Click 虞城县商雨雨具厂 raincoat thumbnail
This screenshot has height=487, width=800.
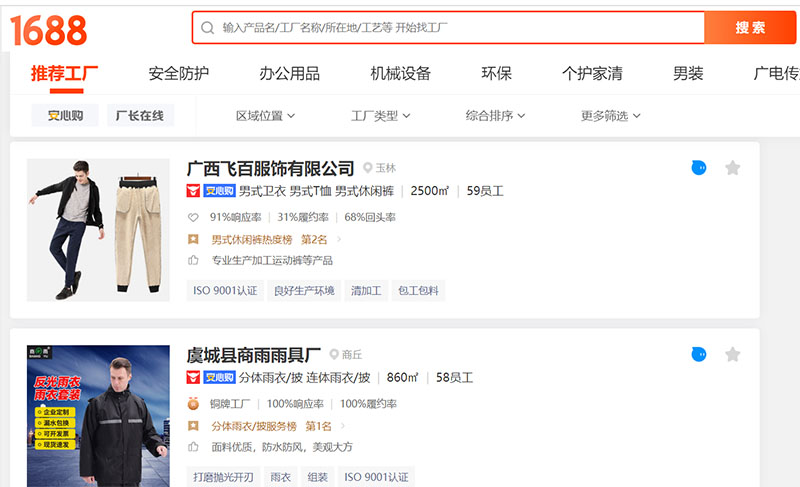point(98,416)
